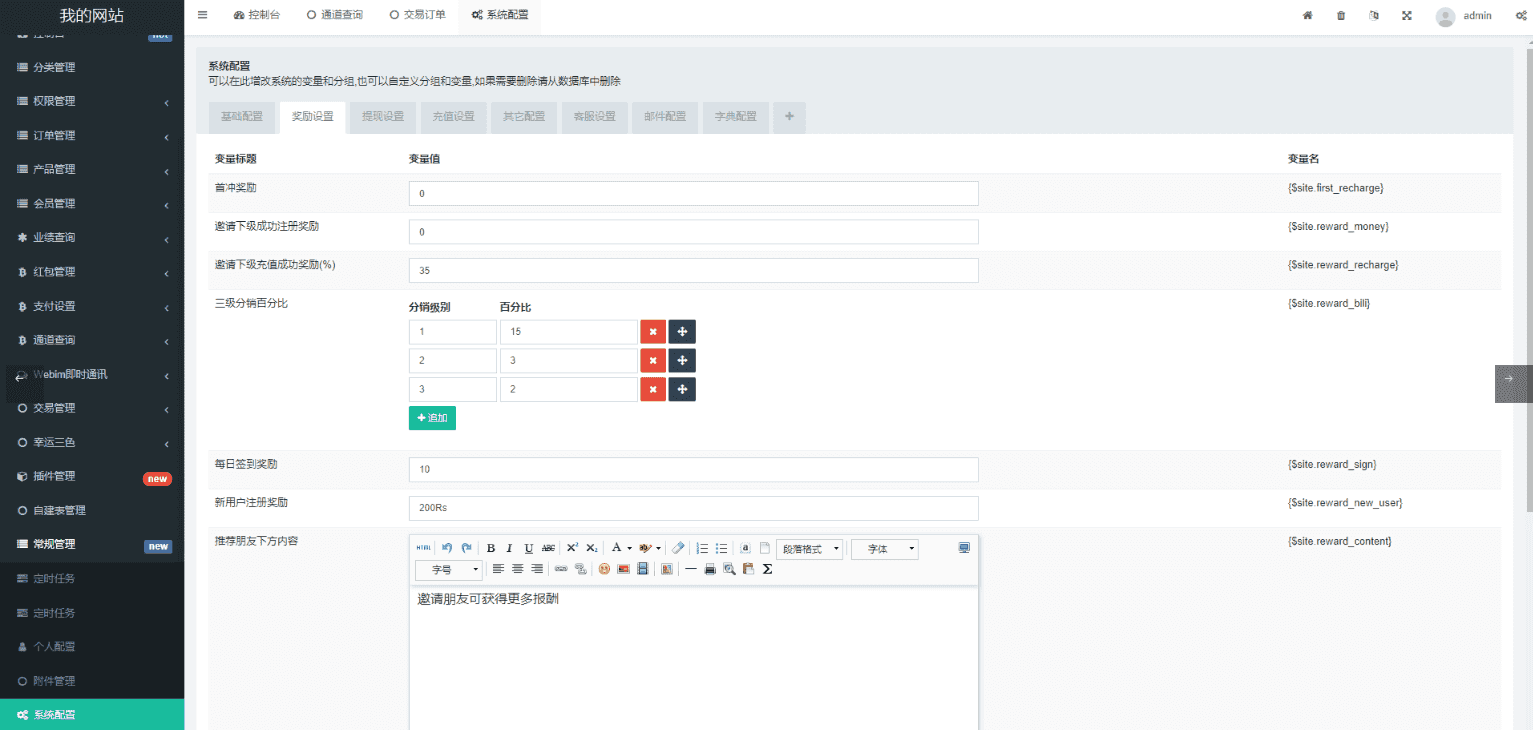Click the plus tab to add group
Screen dimensions: 1533x730
[789, 117]
